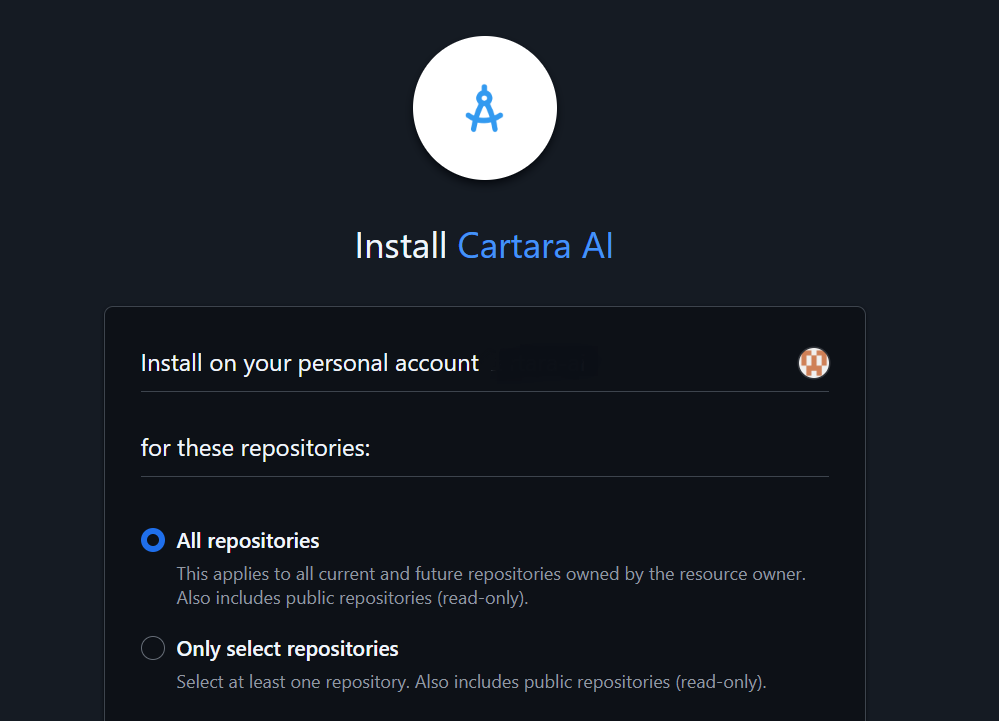
Task: Open the Cartara AI link in the title
Action: (534, 246)
